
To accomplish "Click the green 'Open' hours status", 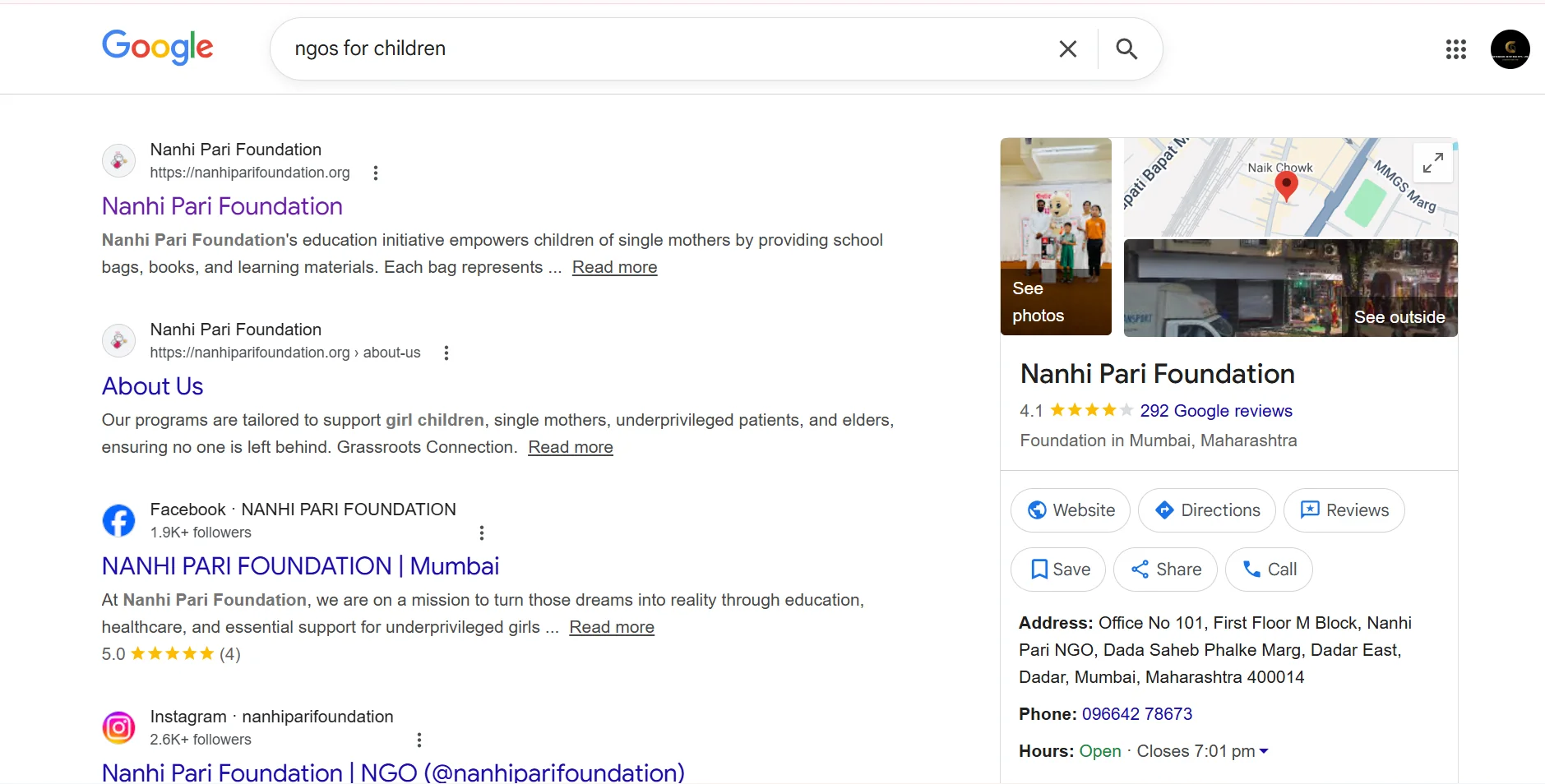I will pos(1100,751).
